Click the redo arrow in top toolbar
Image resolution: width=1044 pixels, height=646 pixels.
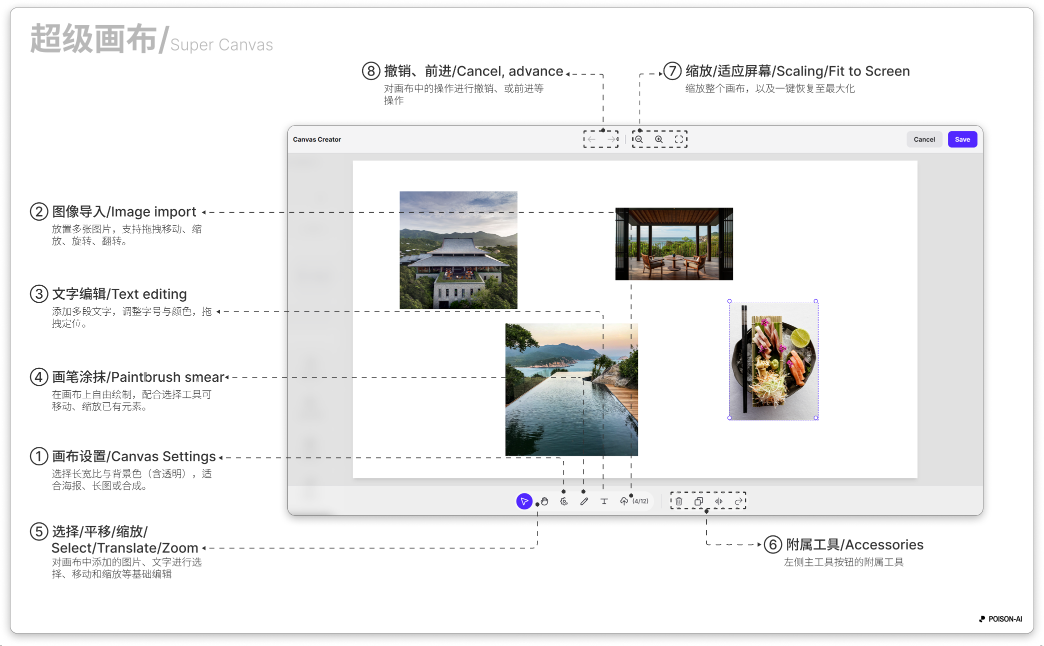tap(612, 139)
